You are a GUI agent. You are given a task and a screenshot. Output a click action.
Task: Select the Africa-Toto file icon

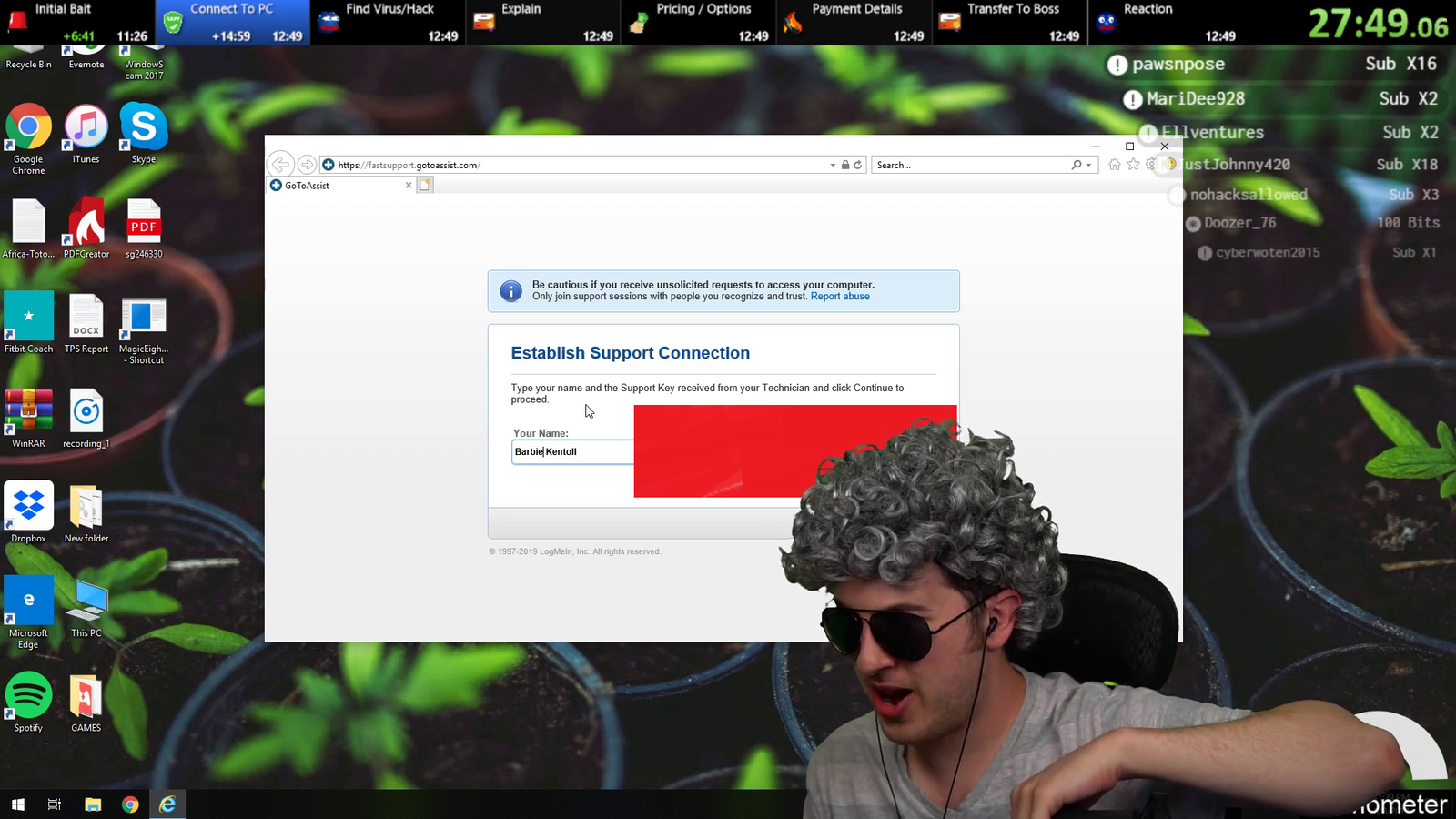coord(28,229)
